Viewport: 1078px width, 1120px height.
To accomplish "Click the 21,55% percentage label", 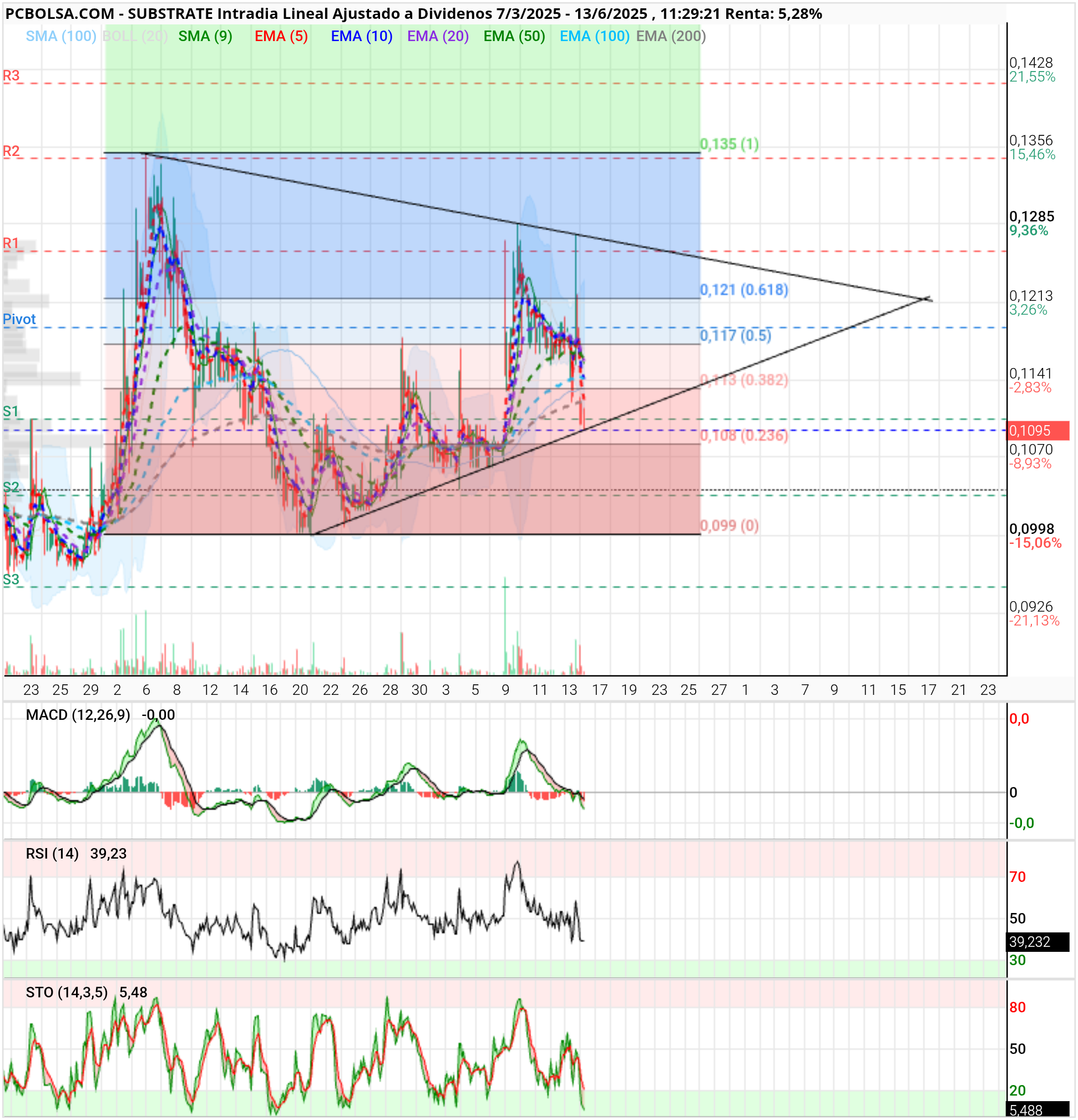I will [1032, 77].
